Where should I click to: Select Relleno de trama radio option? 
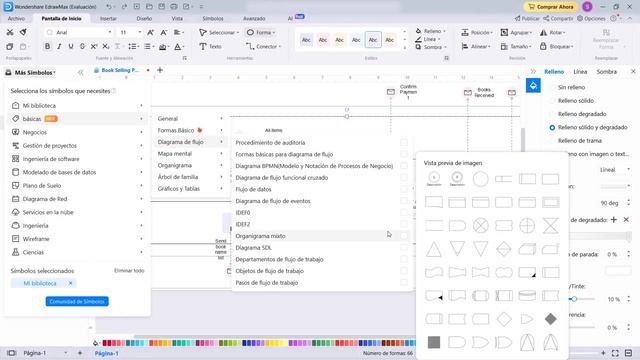tap(552, 141)
